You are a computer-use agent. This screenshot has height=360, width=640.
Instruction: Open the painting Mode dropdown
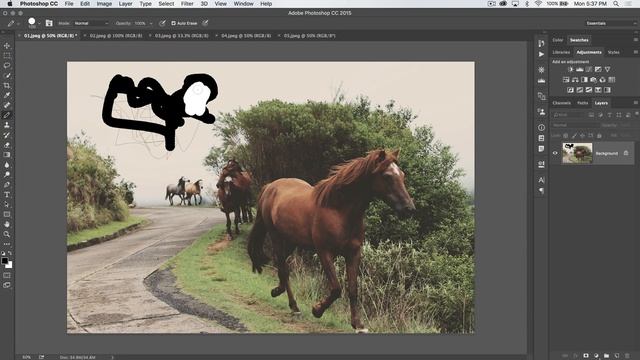point(91,23)
